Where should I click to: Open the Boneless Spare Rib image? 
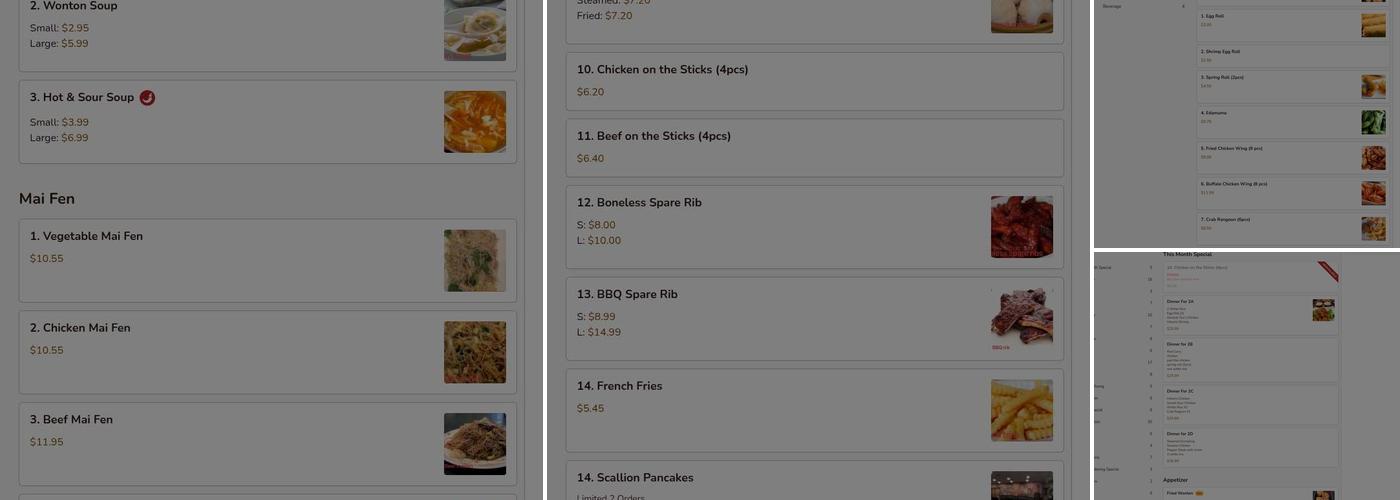[x=1021, y=227]
